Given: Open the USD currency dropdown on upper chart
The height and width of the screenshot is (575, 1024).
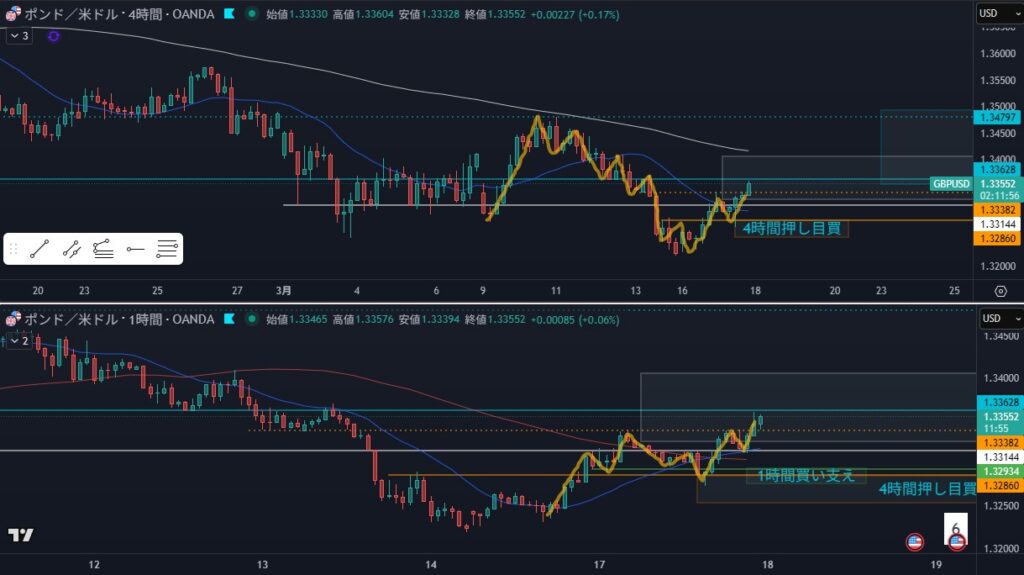Looking at the screenshot, I should coord(994,13).
